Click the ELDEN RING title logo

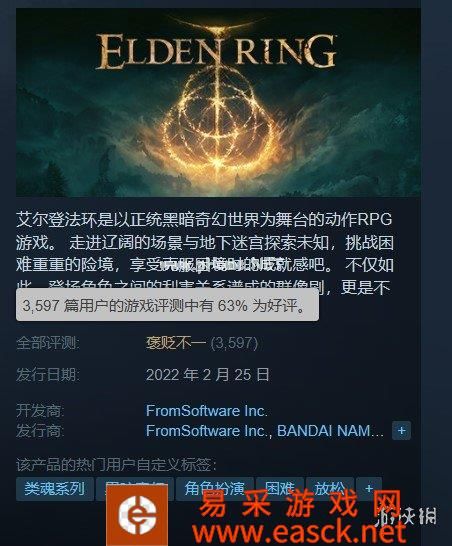(216, 51)
